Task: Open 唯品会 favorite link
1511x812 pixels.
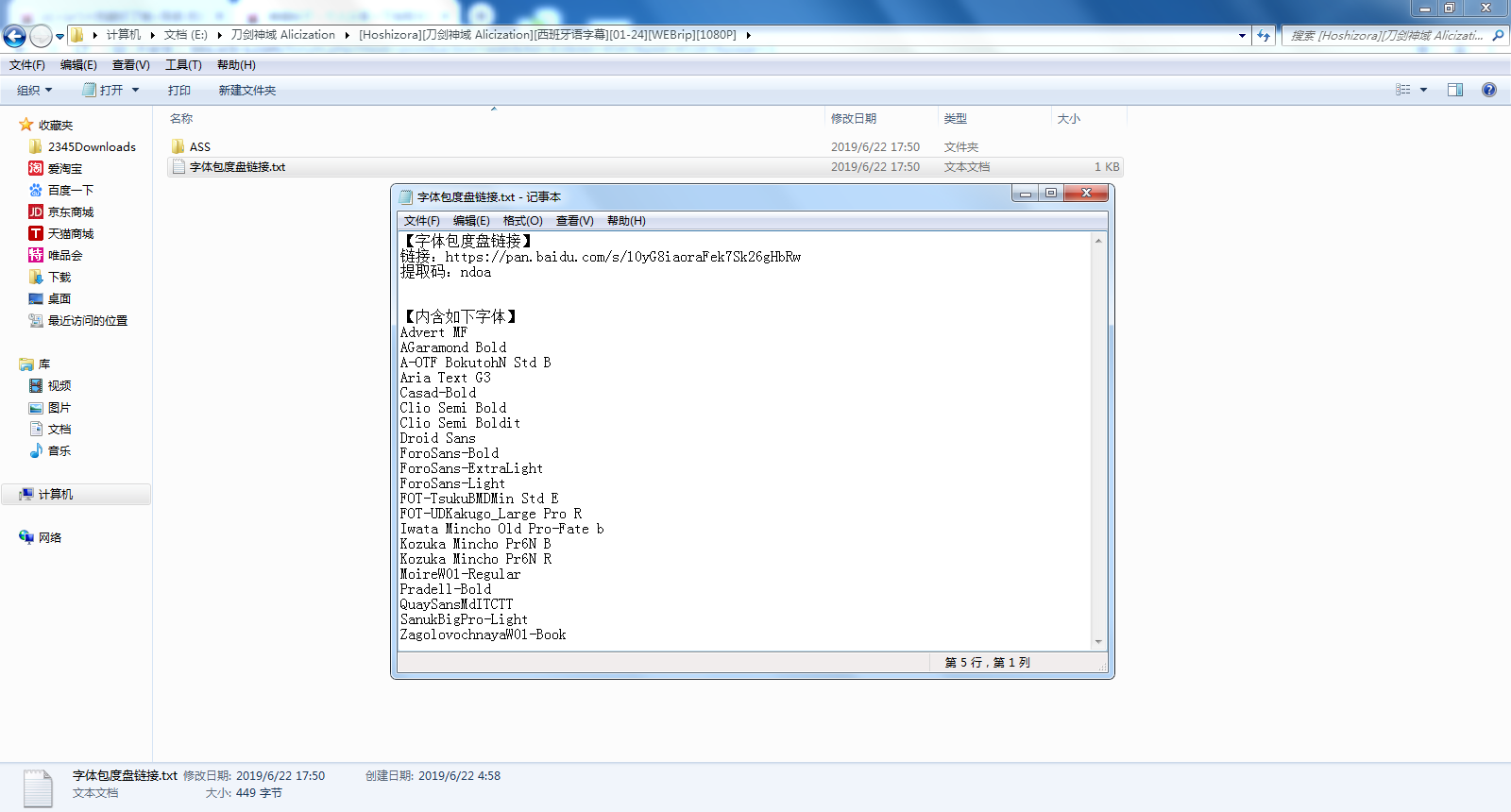Action: click(65, 255)
